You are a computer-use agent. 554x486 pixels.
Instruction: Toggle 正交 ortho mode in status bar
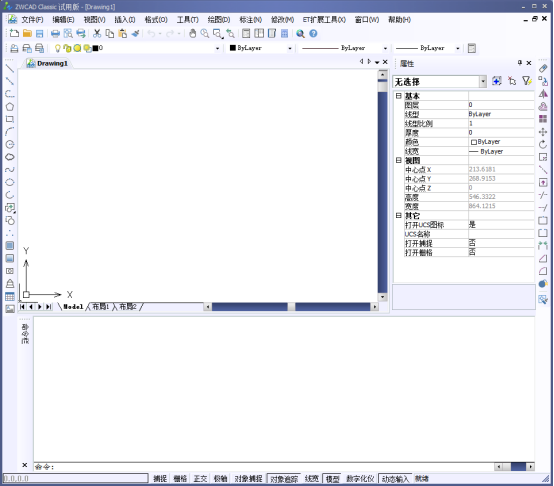coord(200,479)
